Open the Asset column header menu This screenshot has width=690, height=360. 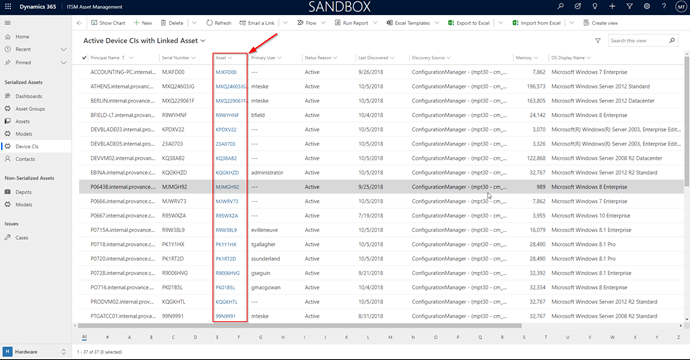tap(224, 58)
